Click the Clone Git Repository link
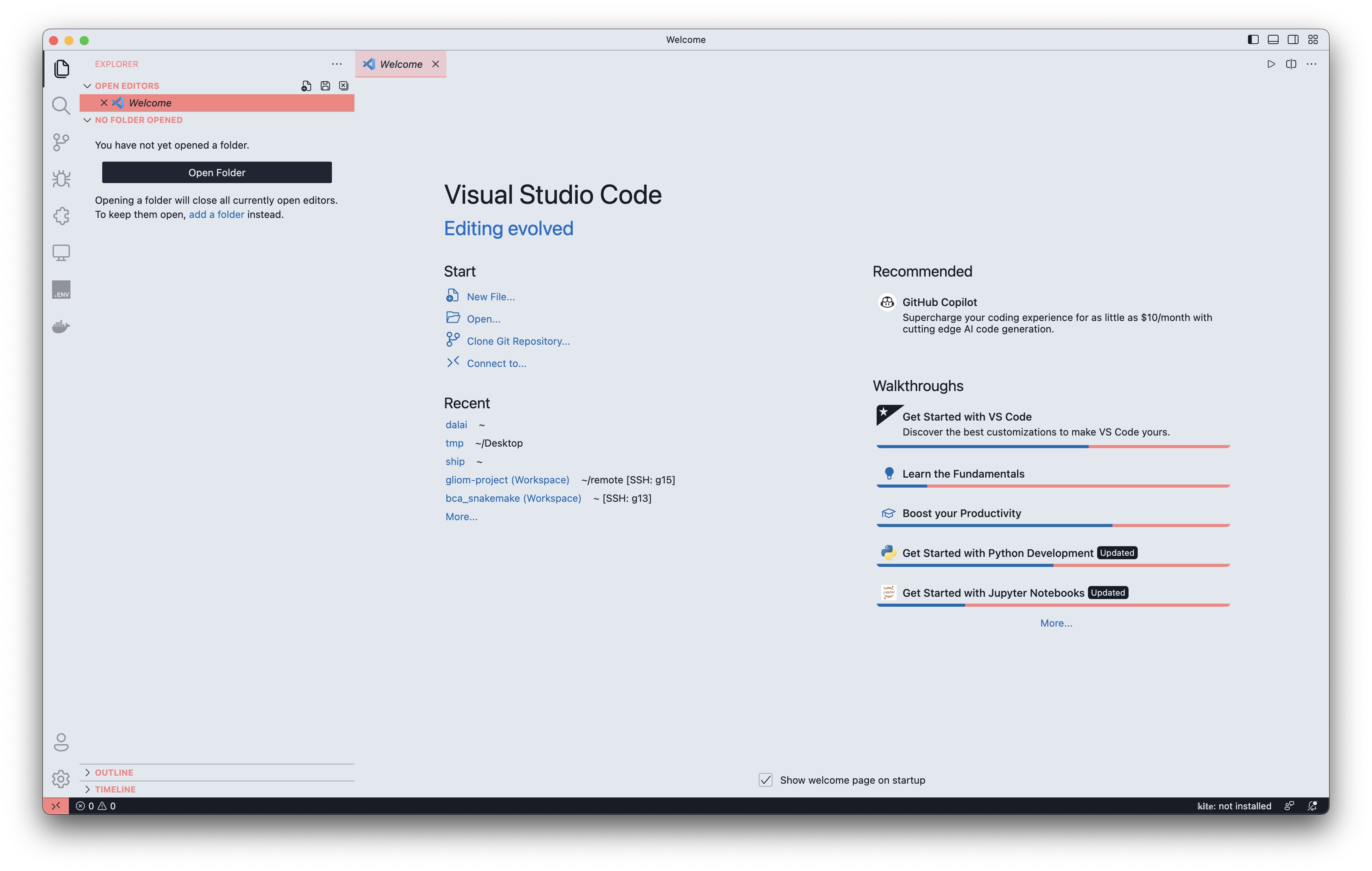Image resolution: width=1372 pixels, height=871 pixels. [518, 341]
